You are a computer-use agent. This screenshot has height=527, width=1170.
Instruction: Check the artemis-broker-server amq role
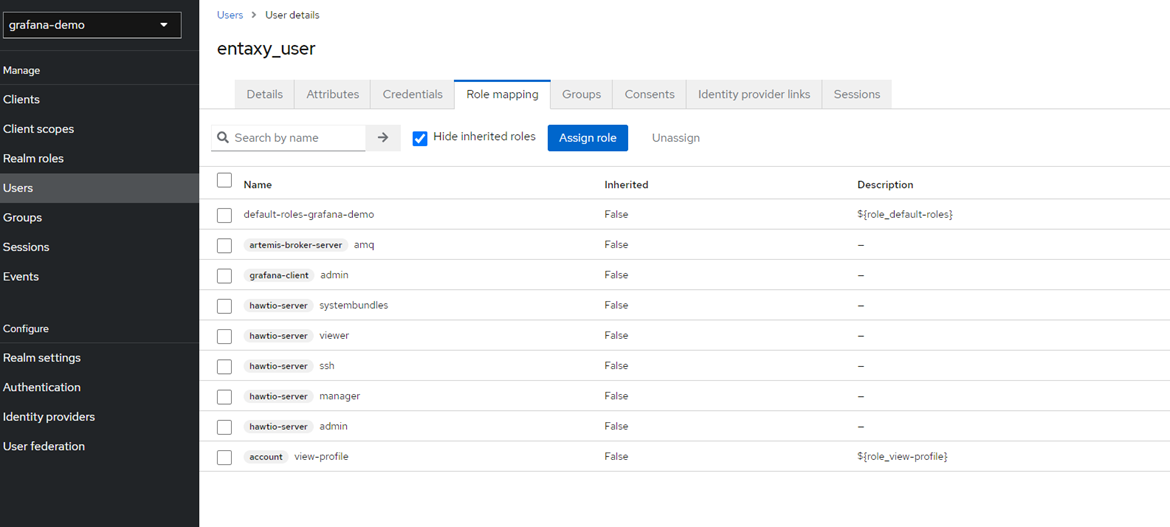225,246
